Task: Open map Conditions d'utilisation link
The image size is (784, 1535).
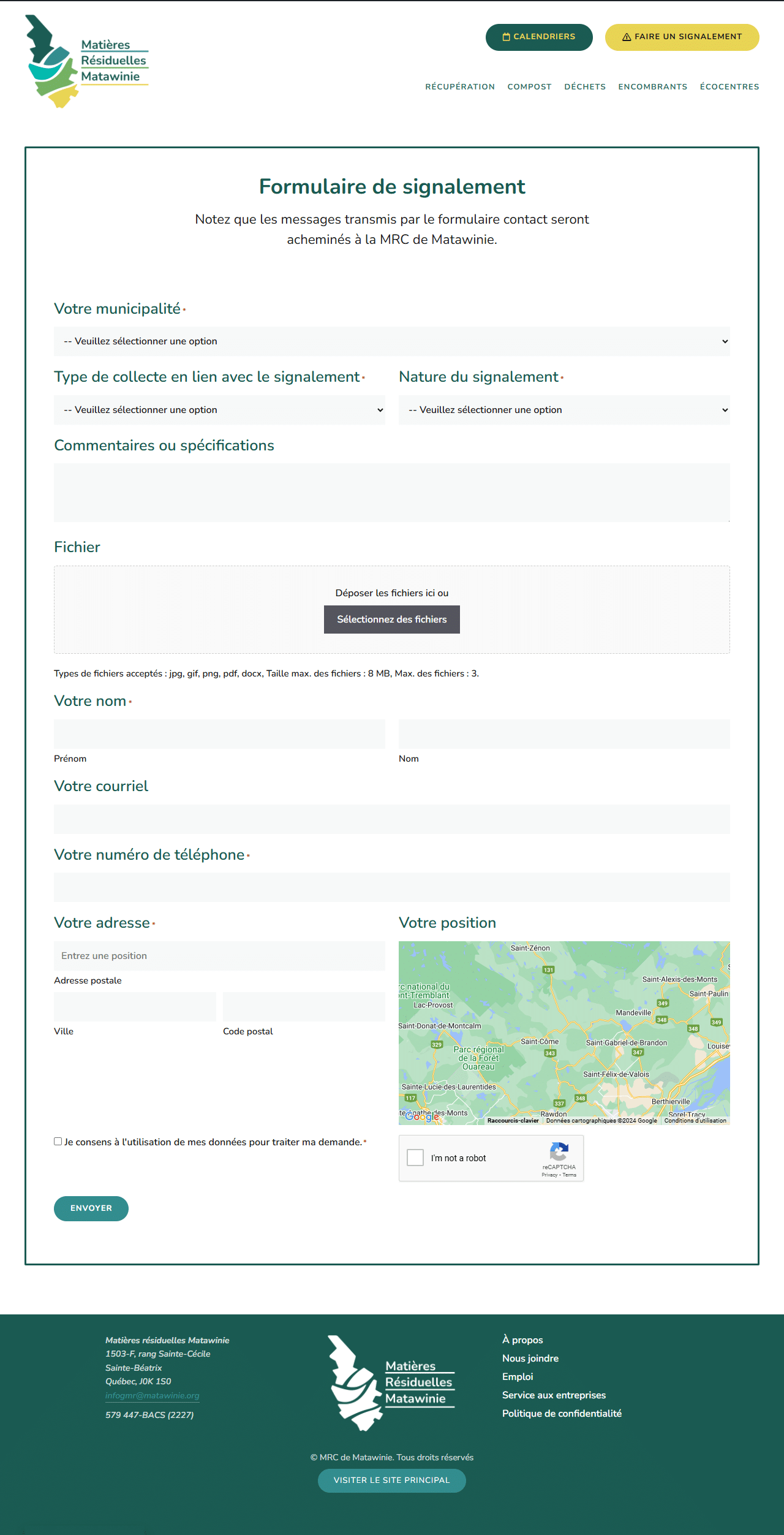Action: click(x=695, y=1121)
